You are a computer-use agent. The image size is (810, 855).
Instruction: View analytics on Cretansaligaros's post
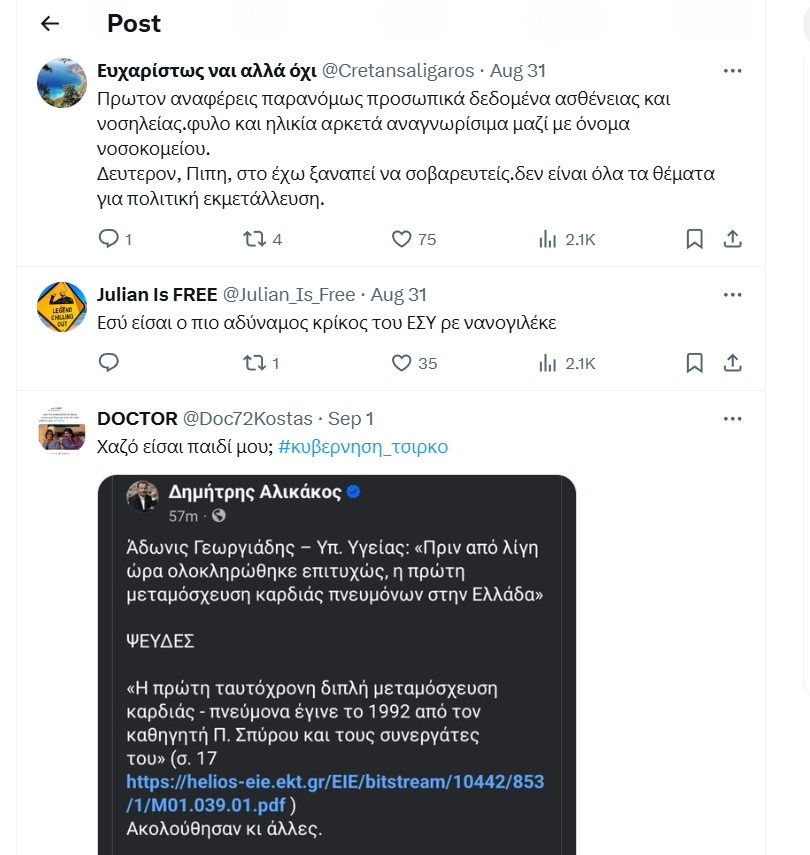548,239
